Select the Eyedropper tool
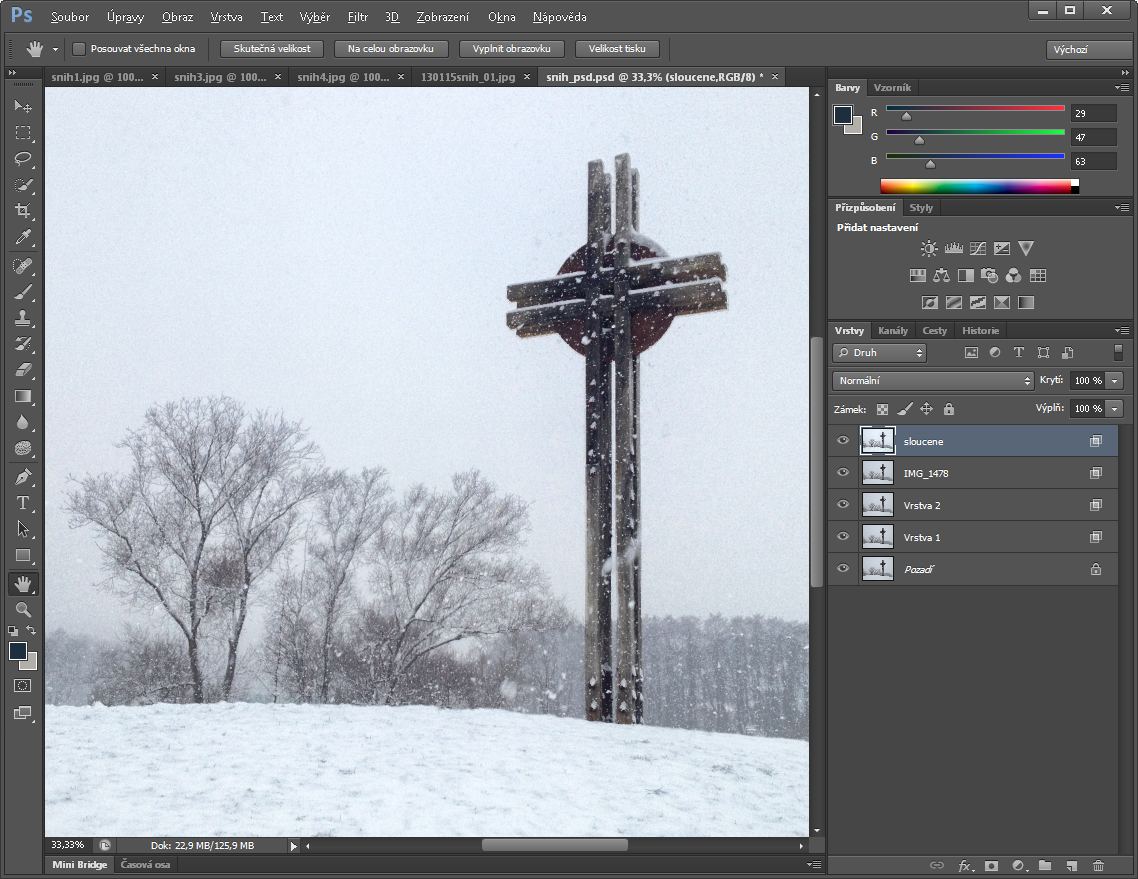This screenshot has height=879, width=1138. (x=23, y=237)
